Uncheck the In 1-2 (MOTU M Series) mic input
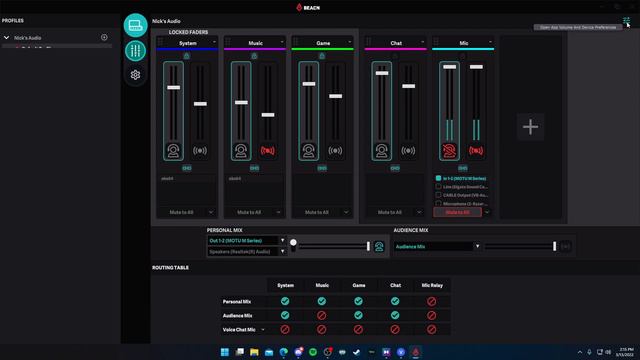 pyautogui.click(x=438, y=178)
